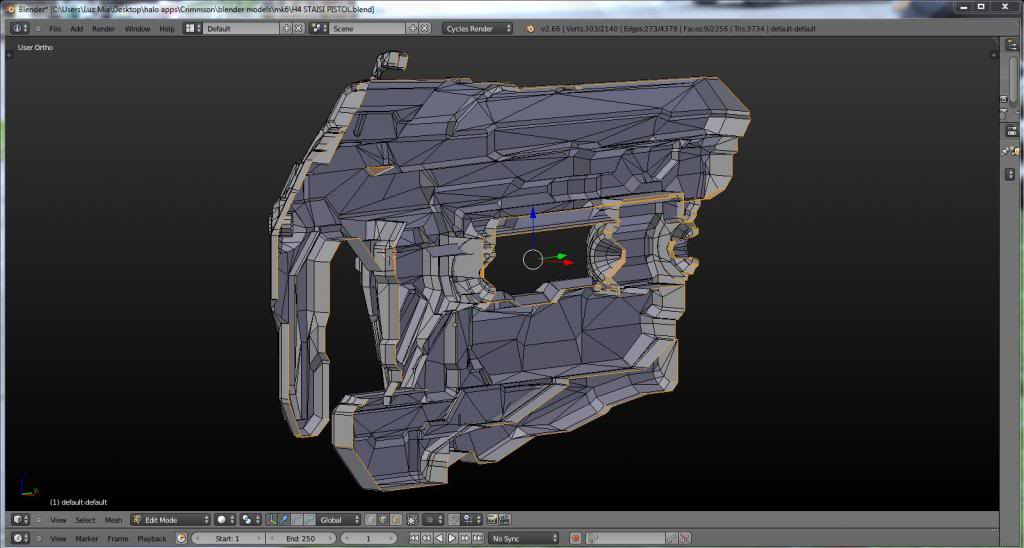This screenshot has width=1024, height=548.
Task: Click the timeline editor type icon
Action: coord(18,538)
